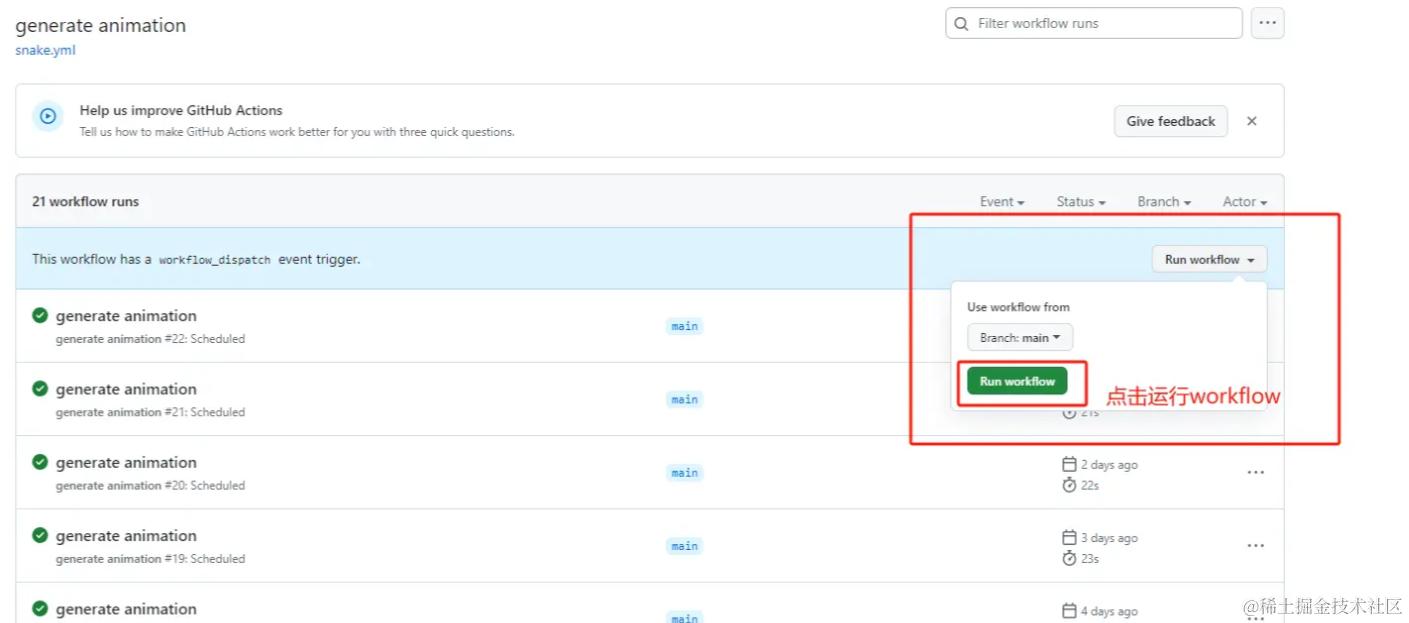This screenshot has height=623, width=1409.
Task: Open the Branch: main selector in popup
Action: (x=1020, y=337)
